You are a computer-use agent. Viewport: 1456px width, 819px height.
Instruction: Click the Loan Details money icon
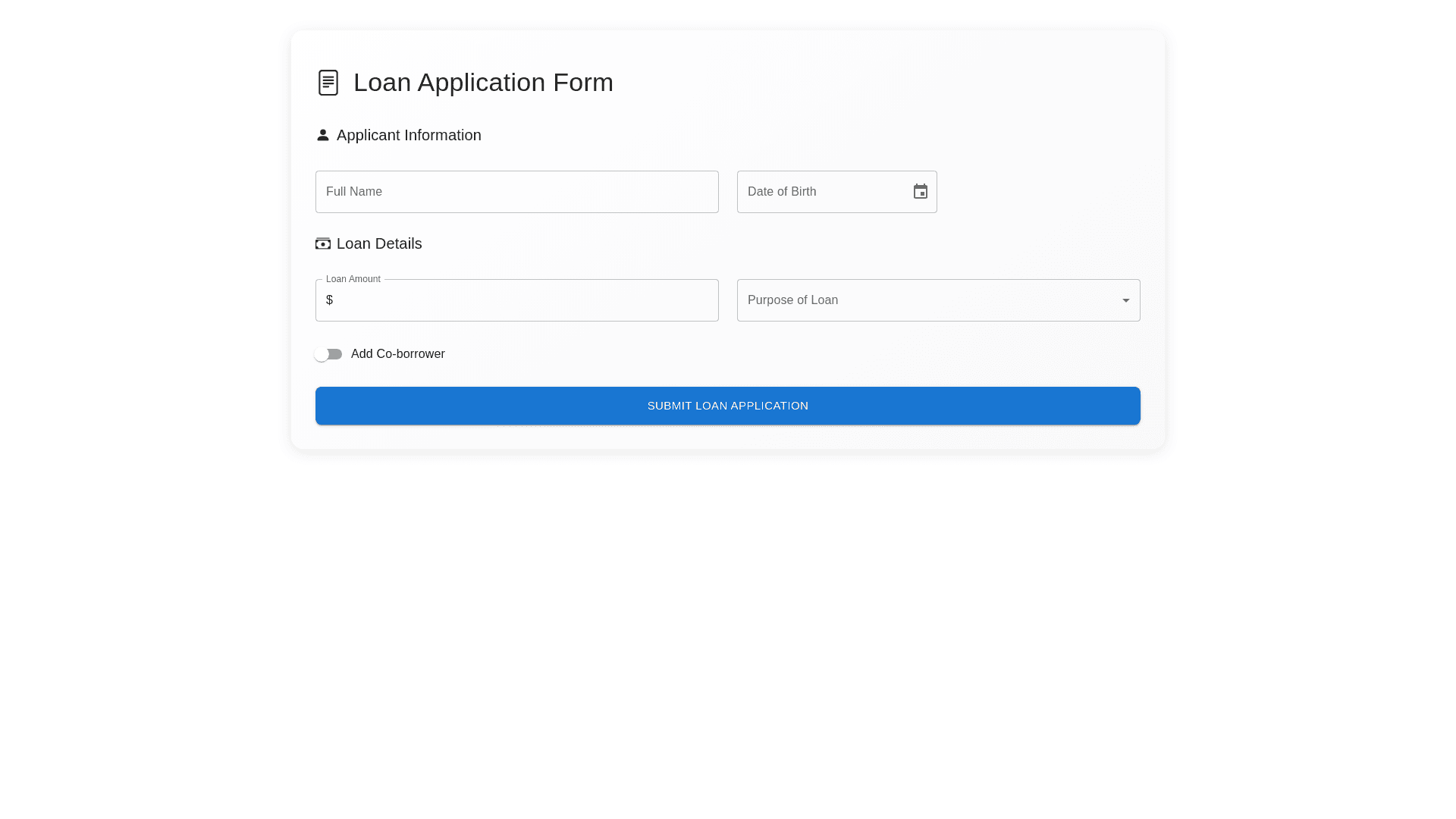click(323, 243)
